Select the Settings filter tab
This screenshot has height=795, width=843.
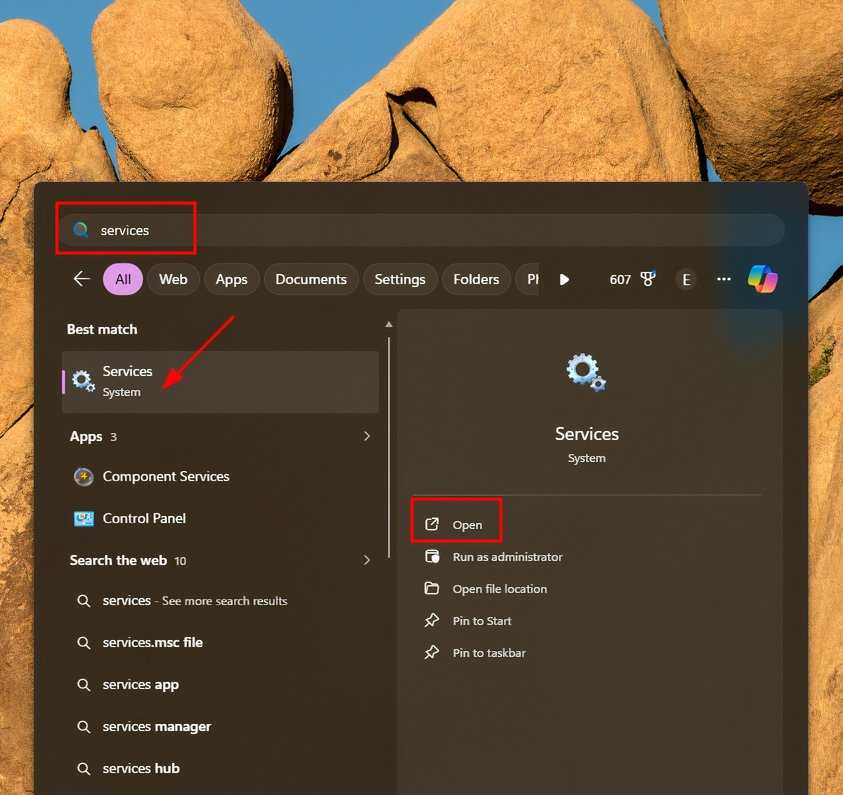click(x=400, y=279)
